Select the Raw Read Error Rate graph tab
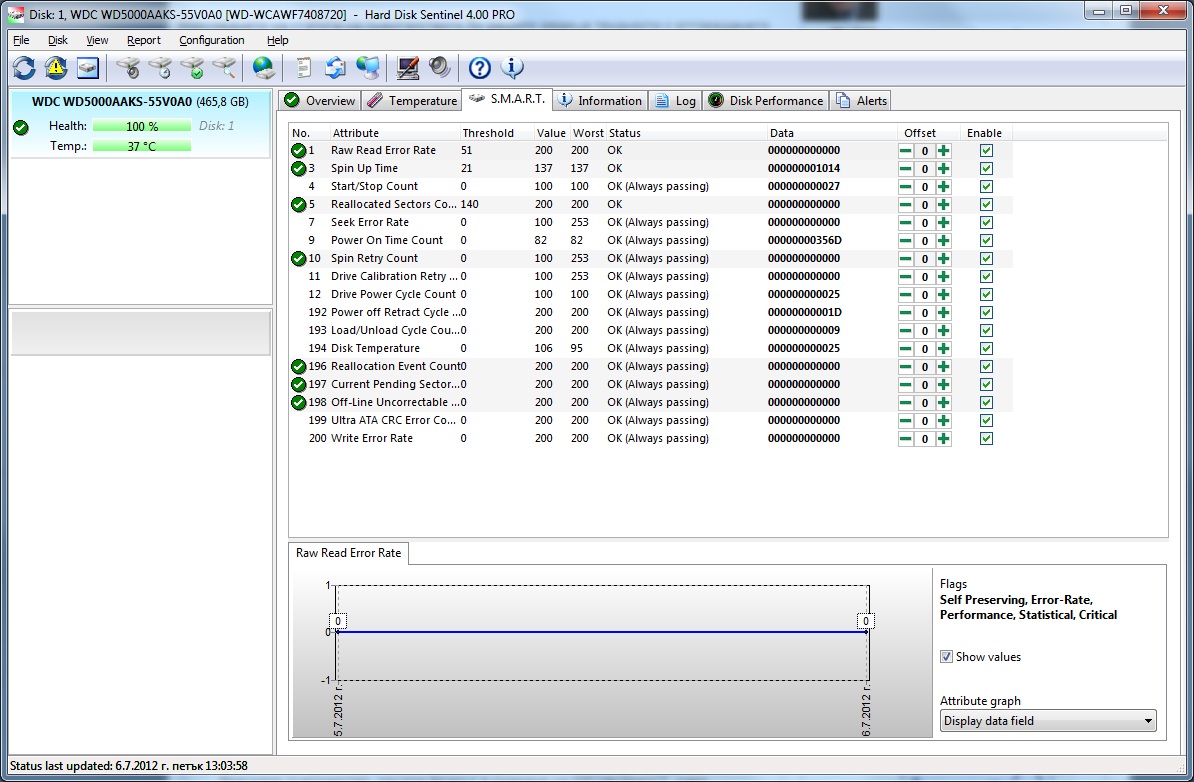The height and width of the screenshot is (782, 1194). pyautogui.click(x=349, y=553)
